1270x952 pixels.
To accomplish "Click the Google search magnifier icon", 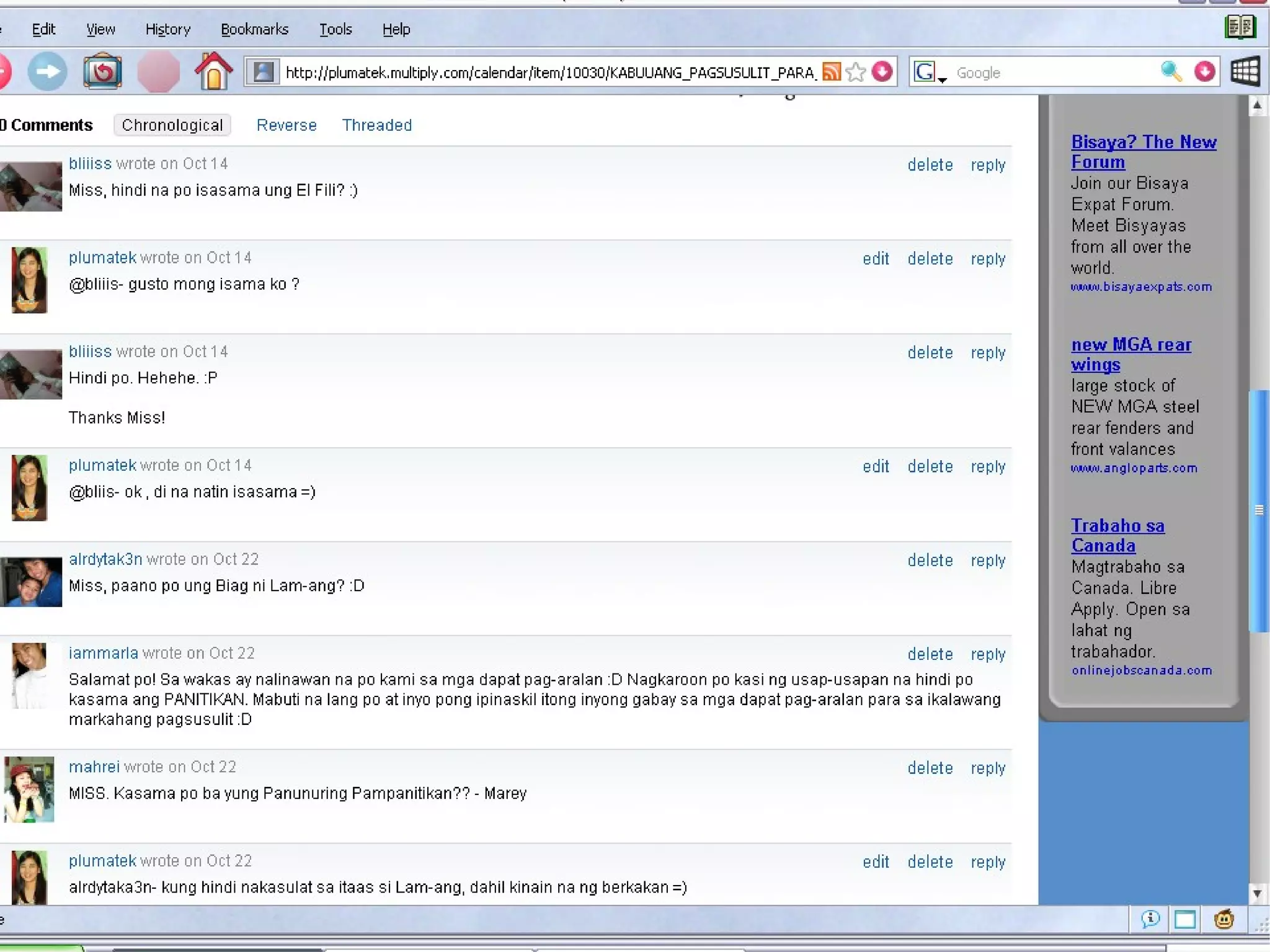I will 1171,72.
